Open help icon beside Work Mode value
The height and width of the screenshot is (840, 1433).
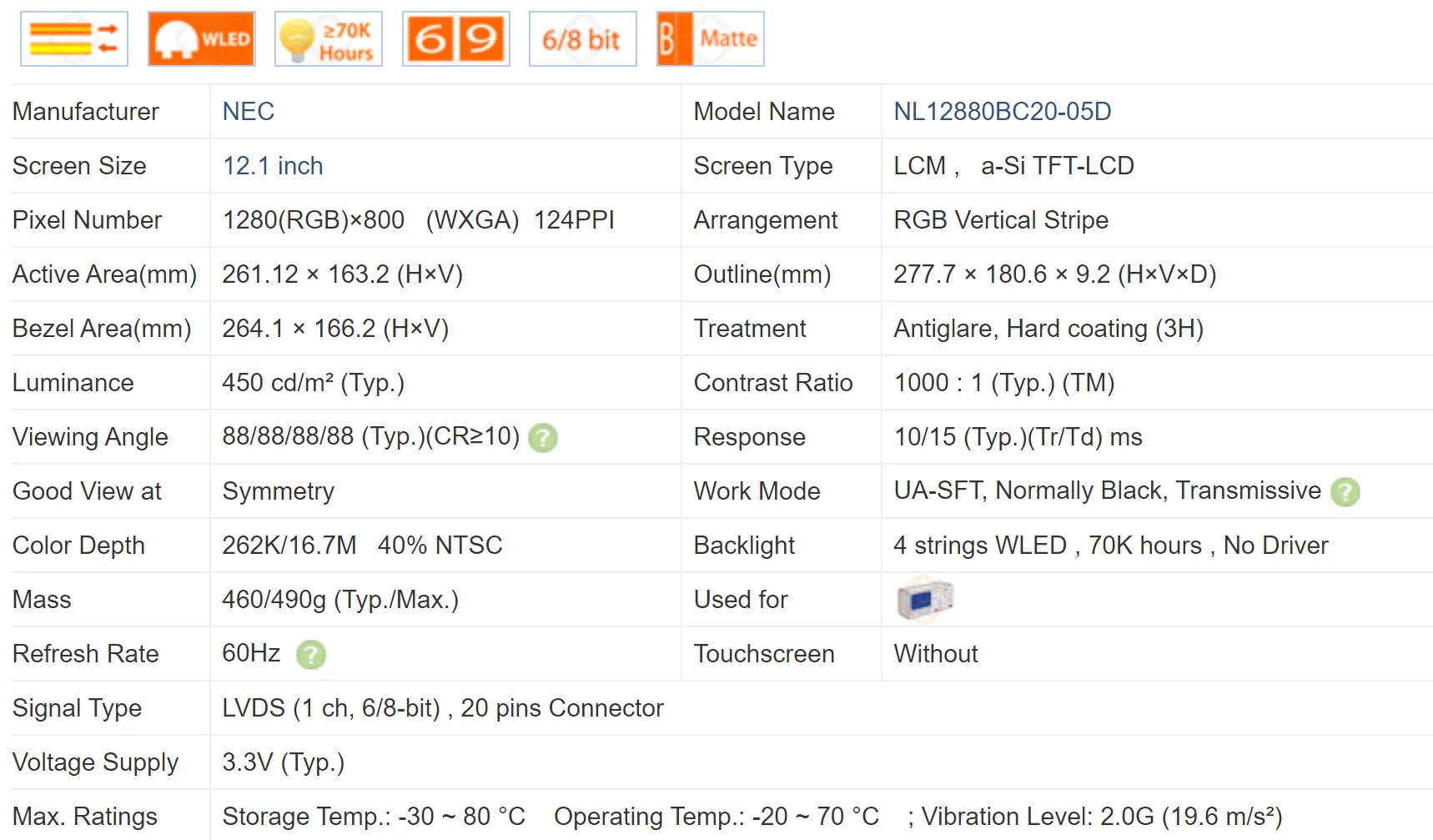1345,491
